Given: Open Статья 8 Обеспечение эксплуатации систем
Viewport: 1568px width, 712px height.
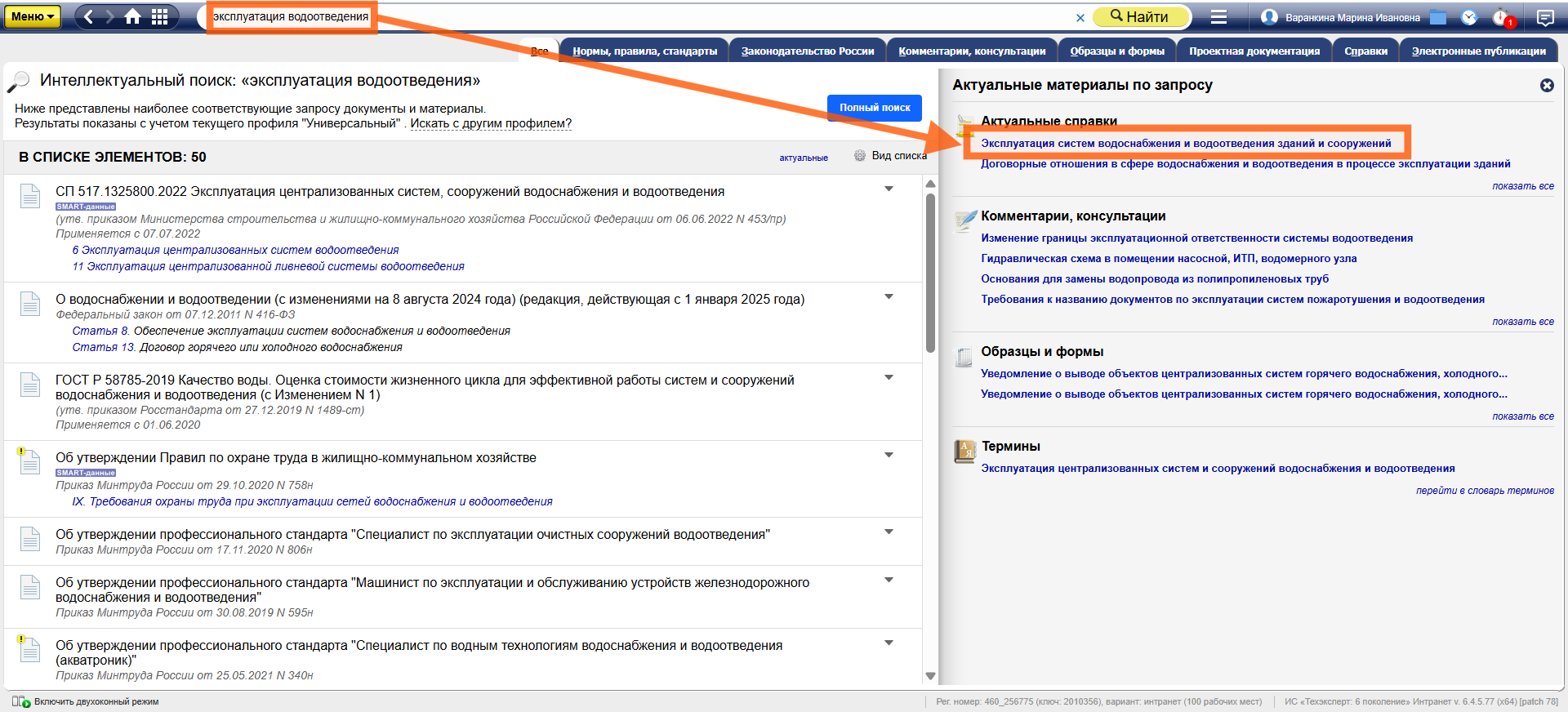Looking at the screenshot, I should coord(291,331).
